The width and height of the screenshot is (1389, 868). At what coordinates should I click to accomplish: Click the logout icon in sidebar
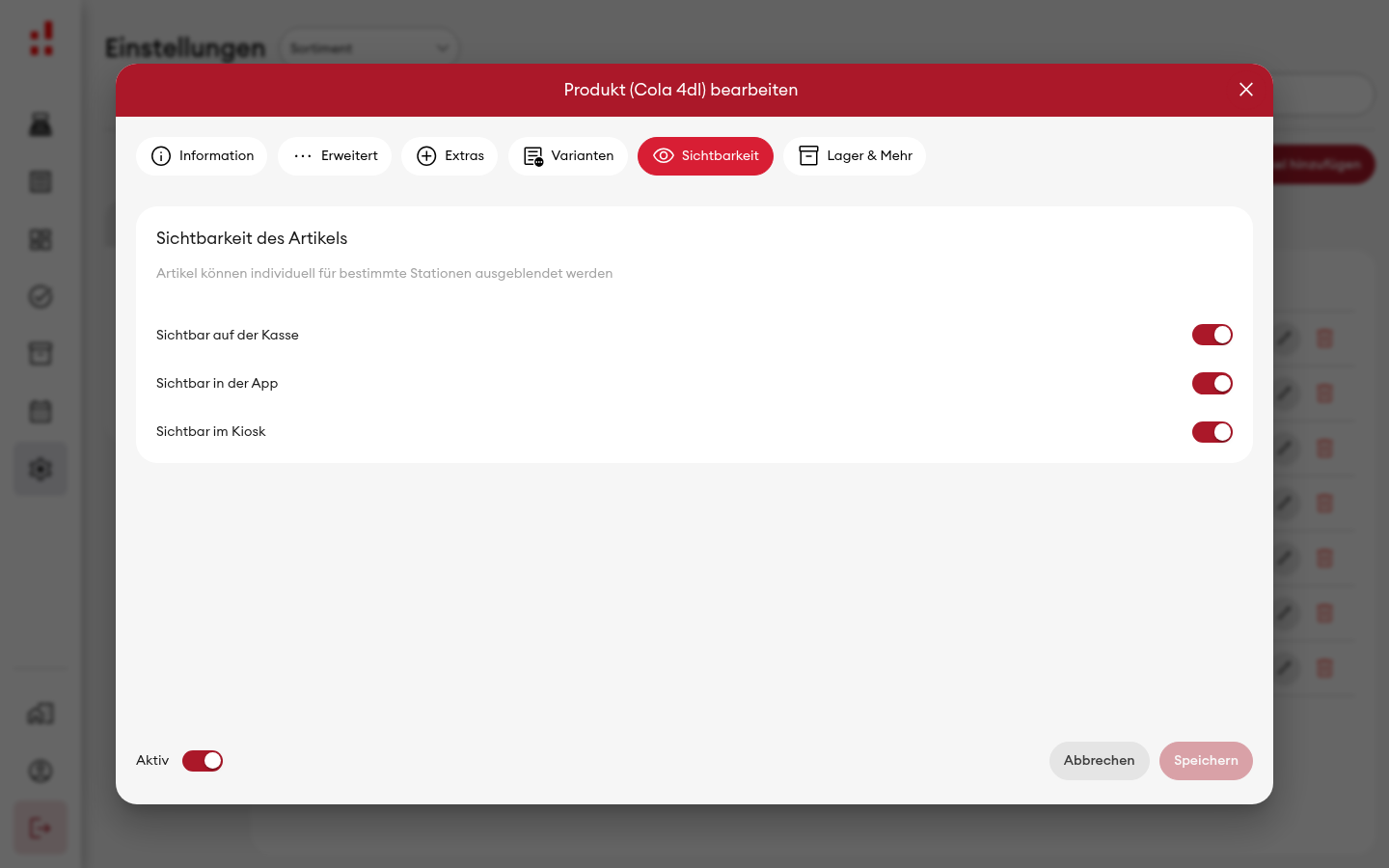click(41, 827)
